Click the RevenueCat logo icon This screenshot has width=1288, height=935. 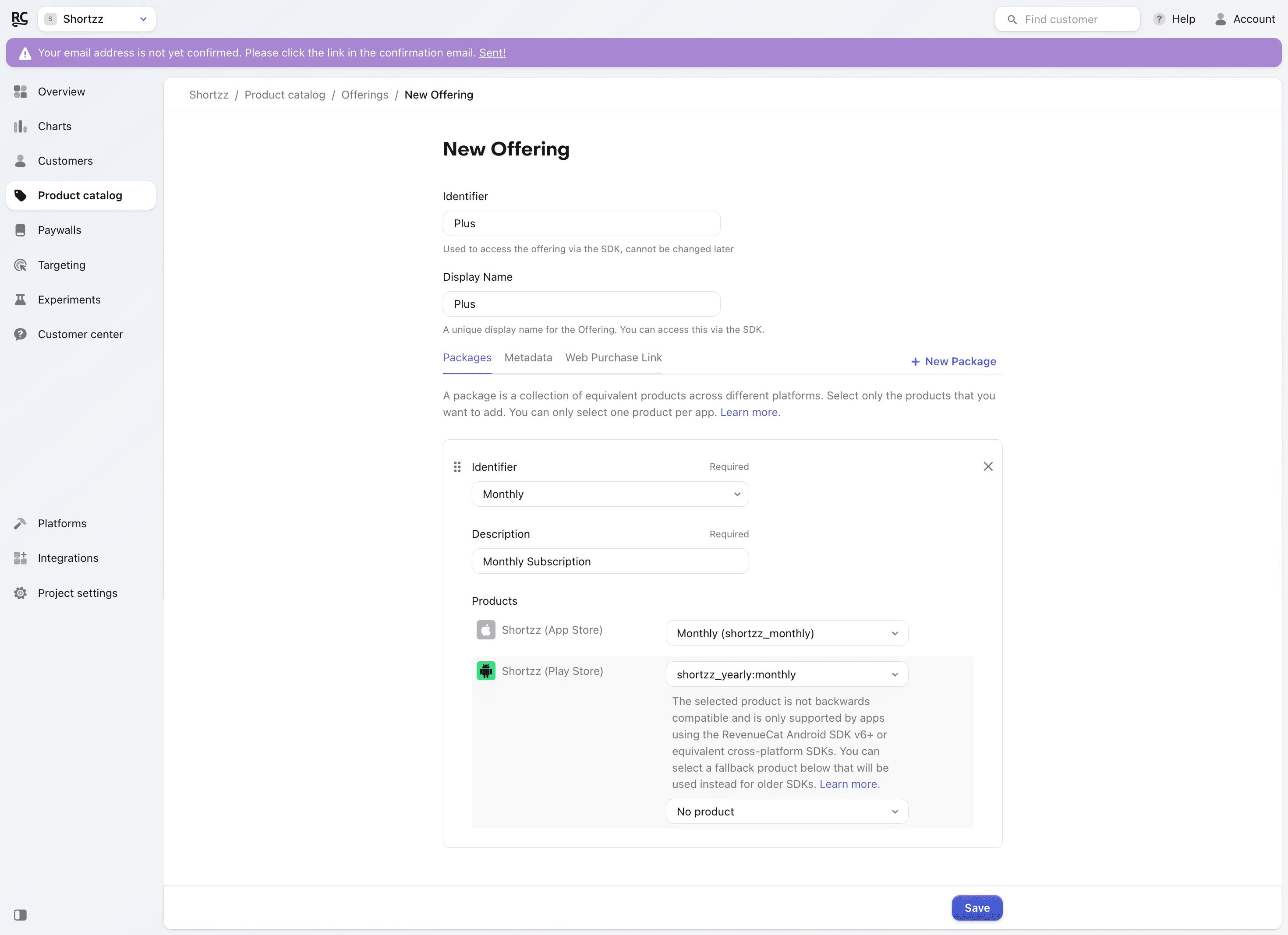tap(19, 19)
